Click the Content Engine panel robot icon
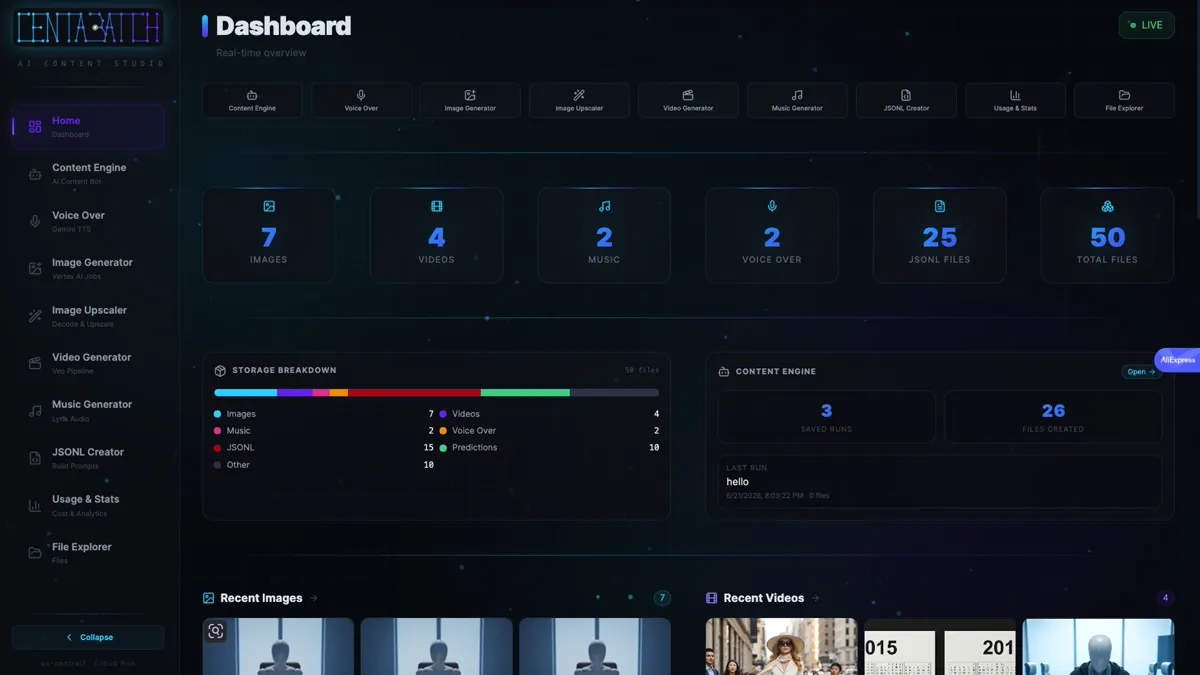Screen dimensions: 1200x675 [x=724, y=372]
